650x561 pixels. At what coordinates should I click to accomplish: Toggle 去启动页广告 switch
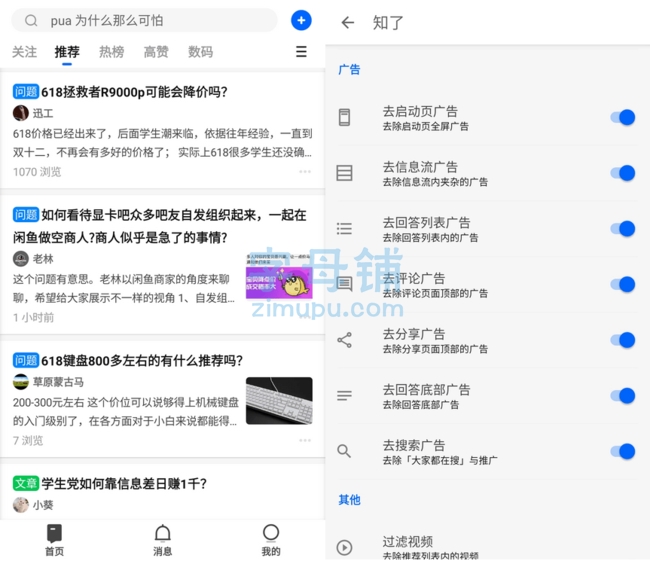[x=623, y=117]
